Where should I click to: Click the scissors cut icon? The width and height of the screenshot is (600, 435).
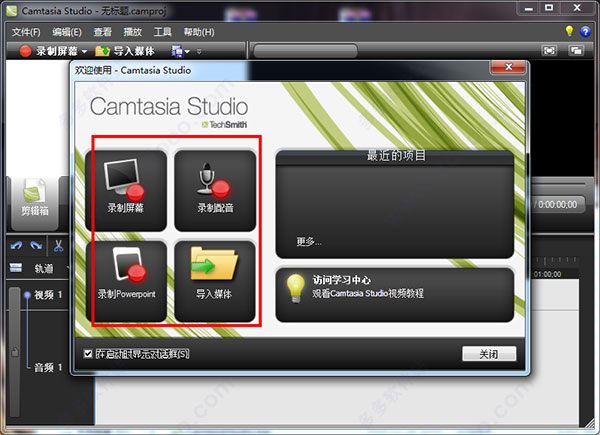(59, 246)
